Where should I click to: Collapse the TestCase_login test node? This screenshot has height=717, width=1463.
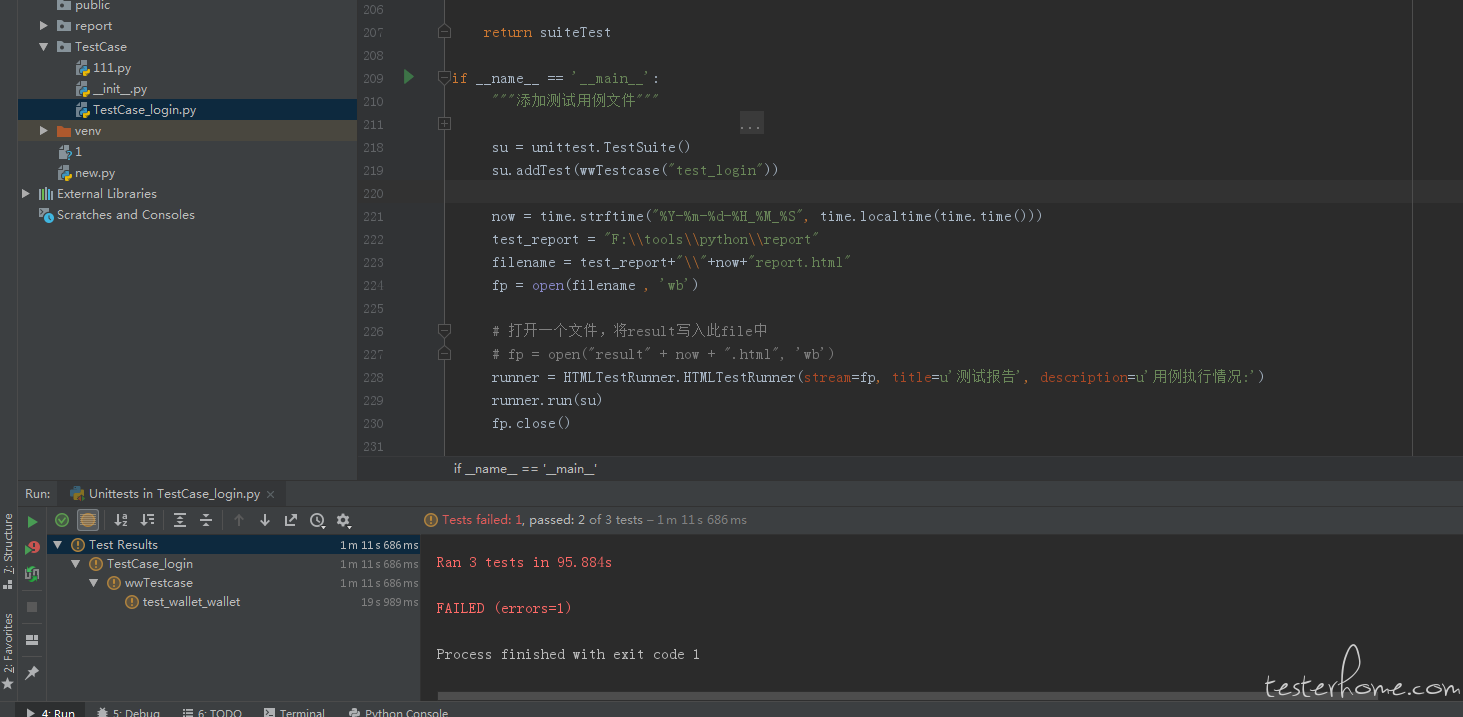(75, 564)
